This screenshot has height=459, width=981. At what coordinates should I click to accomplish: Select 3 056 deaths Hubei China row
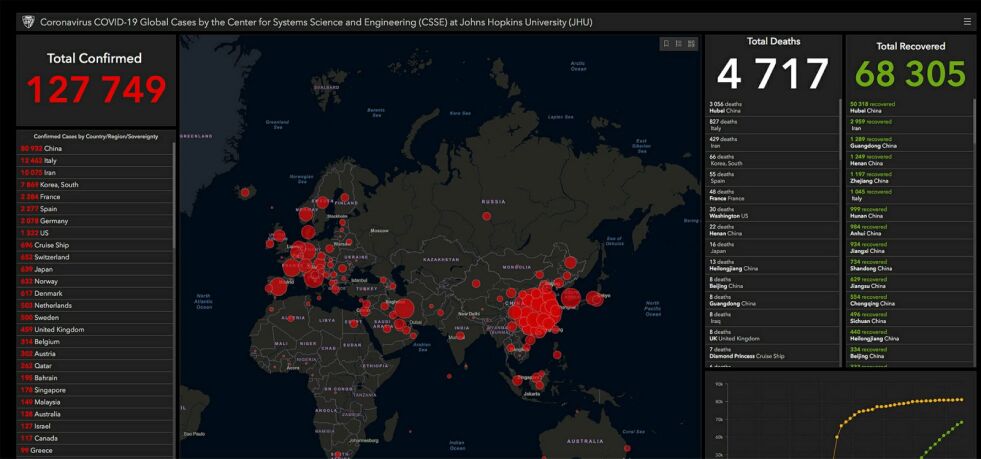coord(773,108)
